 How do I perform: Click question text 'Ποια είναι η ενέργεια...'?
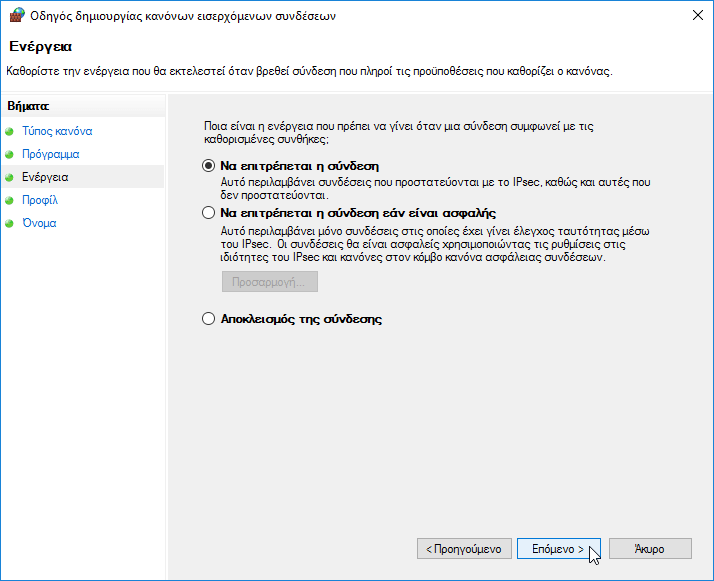(x=399, y=133)
